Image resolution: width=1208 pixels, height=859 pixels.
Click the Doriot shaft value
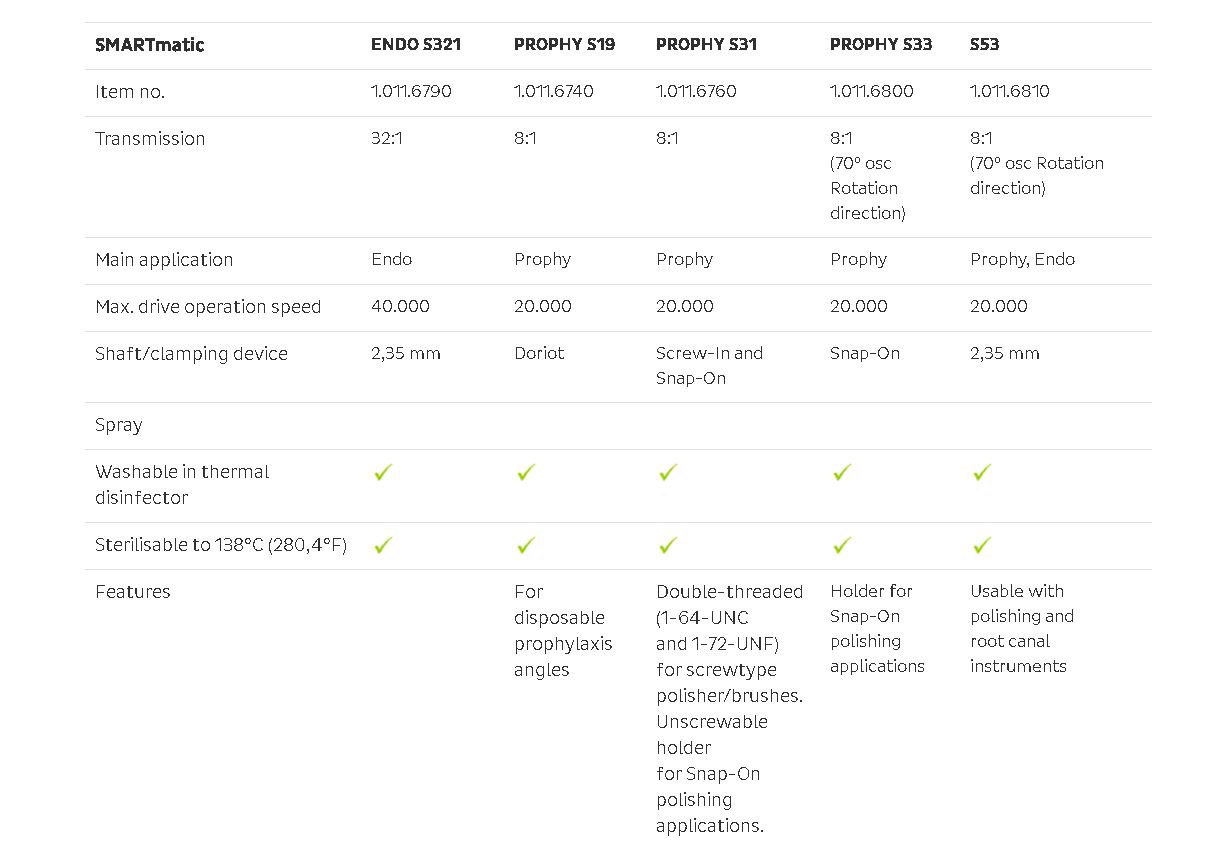pyautogui.click(x=539, y=353)
